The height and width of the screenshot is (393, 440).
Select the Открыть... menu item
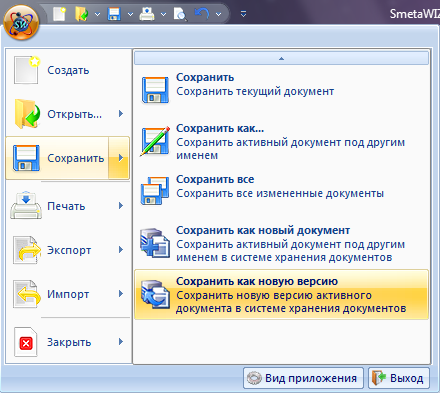click(x=68, y=114)
